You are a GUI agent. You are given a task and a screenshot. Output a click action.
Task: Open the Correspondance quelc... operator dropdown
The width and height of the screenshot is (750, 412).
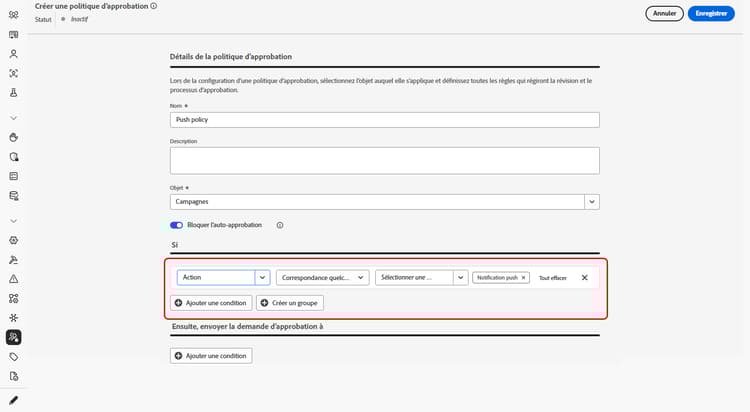[322, 278]
